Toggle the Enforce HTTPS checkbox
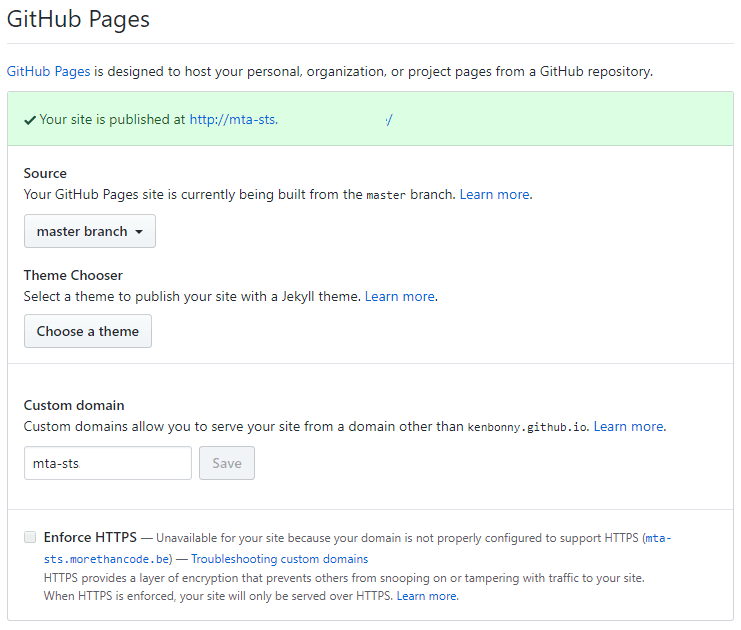The height and width of the screenshot is (630, 741). point(30,537)
